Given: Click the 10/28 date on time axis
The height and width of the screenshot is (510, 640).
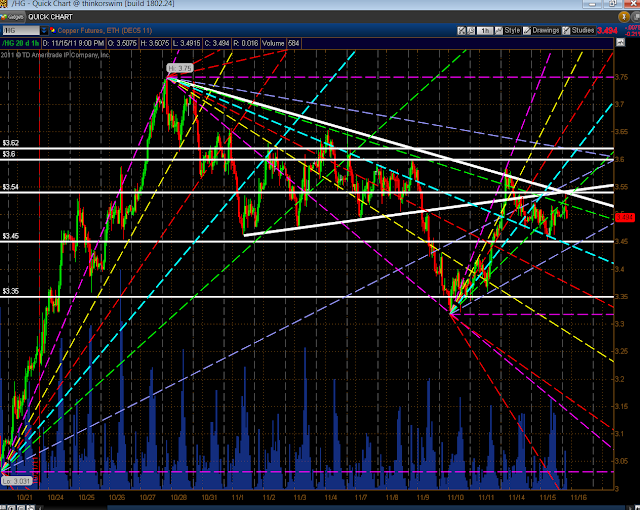Looking at the screenshot, I should 179,497.
